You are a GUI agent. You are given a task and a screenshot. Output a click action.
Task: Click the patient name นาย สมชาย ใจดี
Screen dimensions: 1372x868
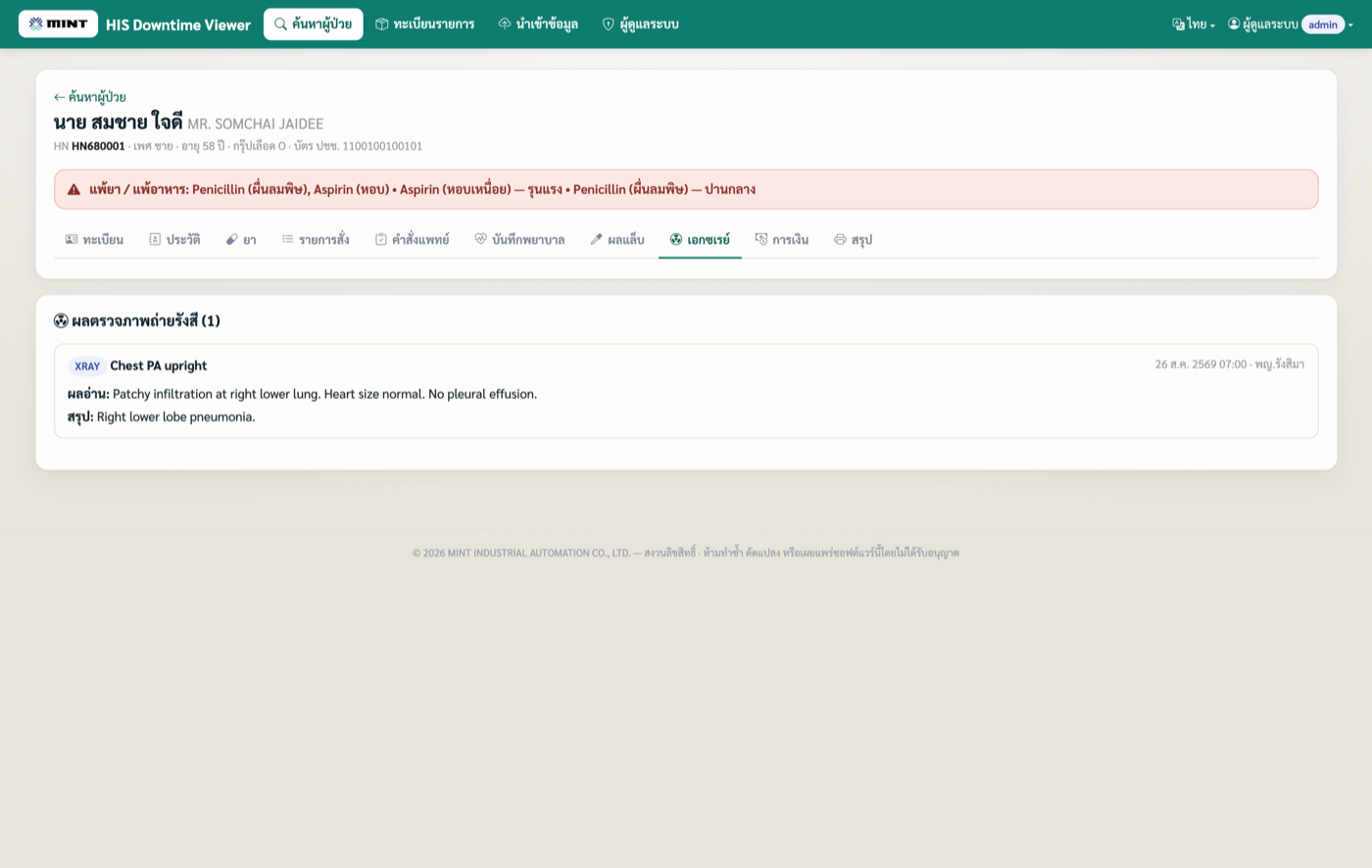[x=118, y=122]
